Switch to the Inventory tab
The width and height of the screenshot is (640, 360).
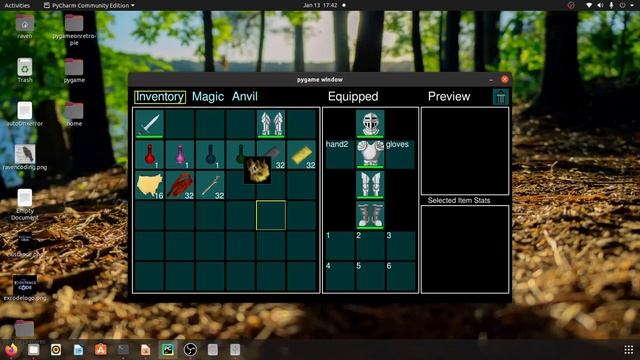coord(160,97)
